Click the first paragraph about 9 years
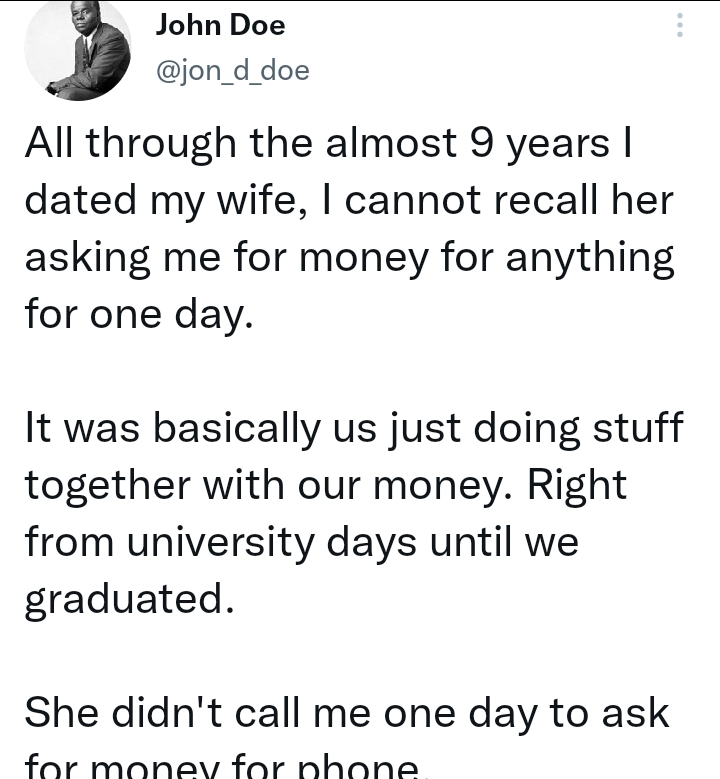Screen dimensions: 720x779 pyautogui.click(x=348, y=230)
